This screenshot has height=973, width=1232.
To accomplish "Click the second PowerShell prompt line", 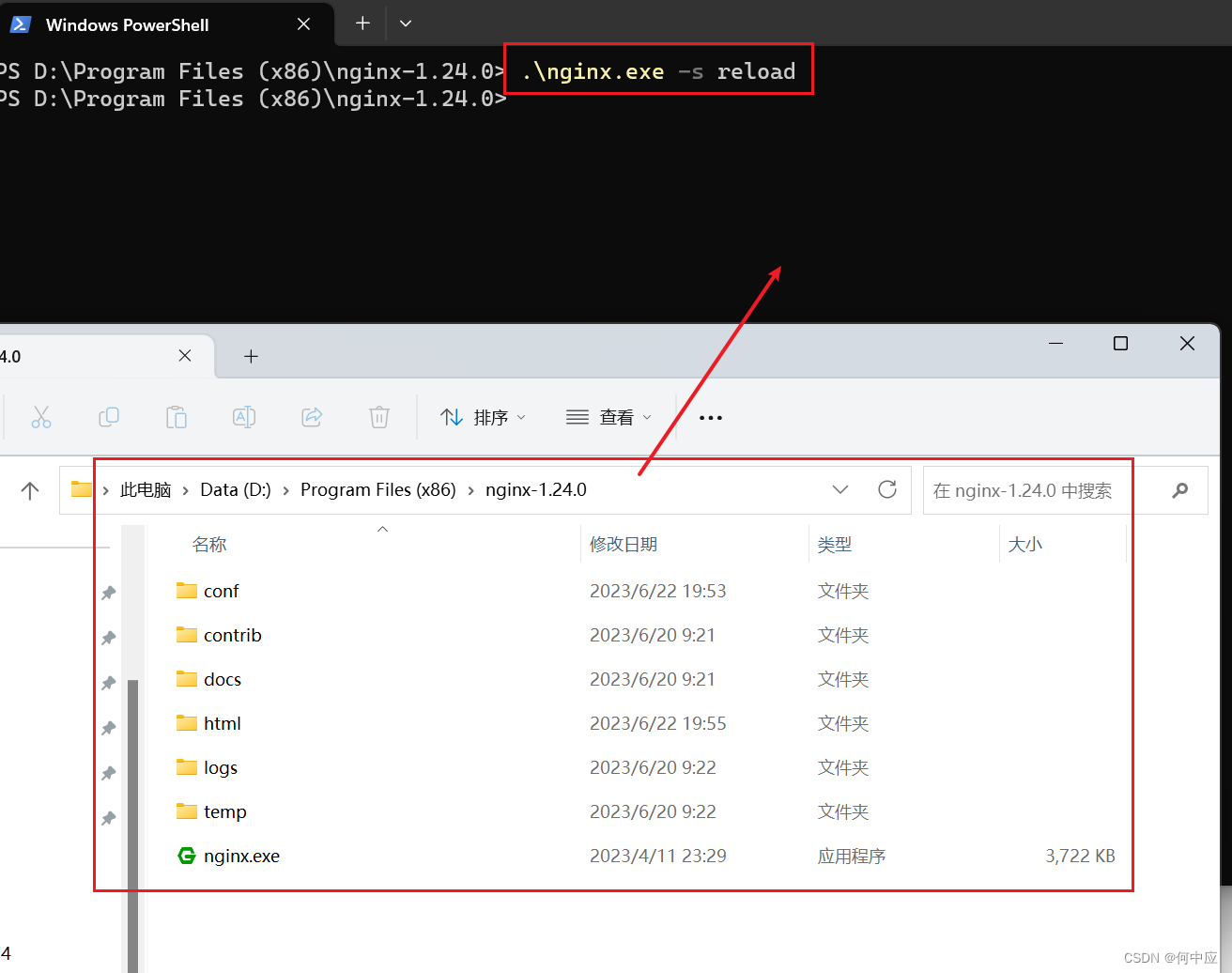I will click(254, 99).
